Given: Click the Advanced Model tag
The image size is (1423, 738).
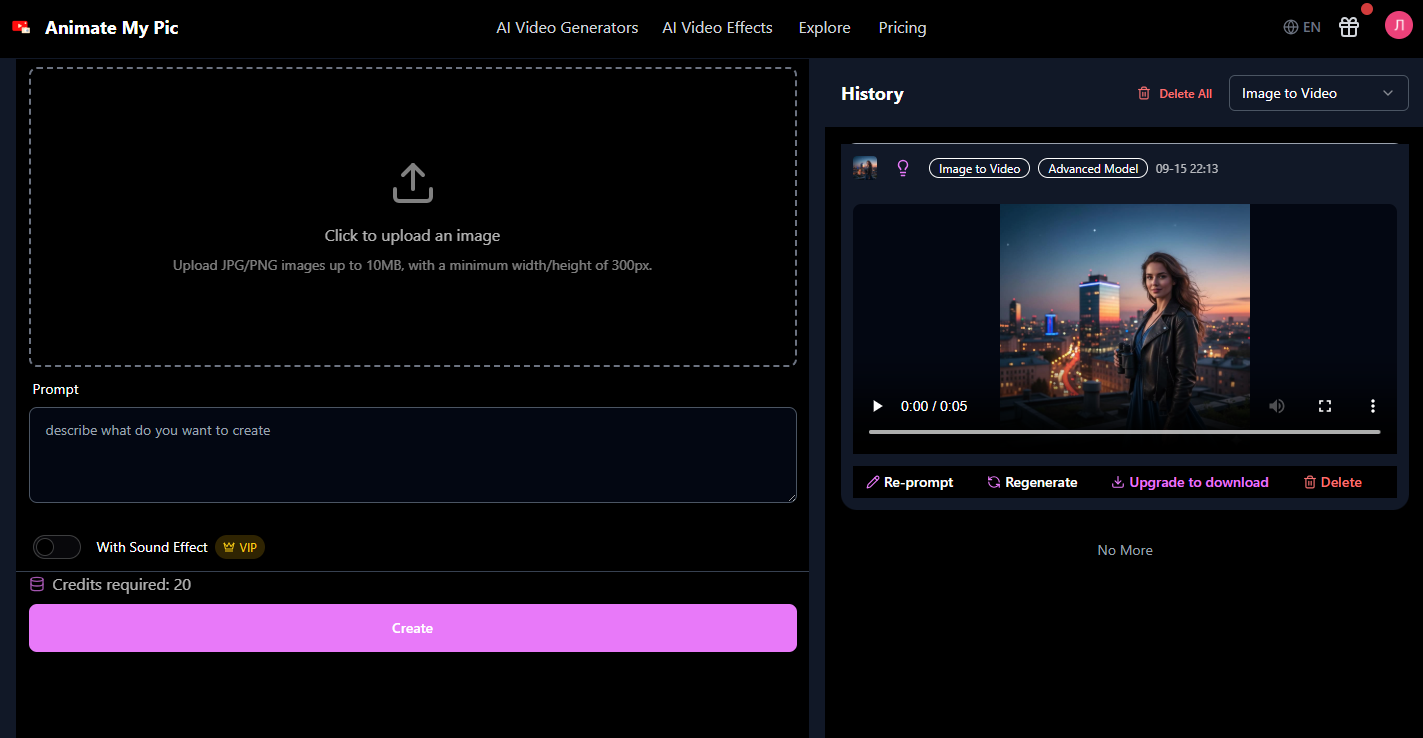Looking at the screenshot, I should coord(1093,169).
